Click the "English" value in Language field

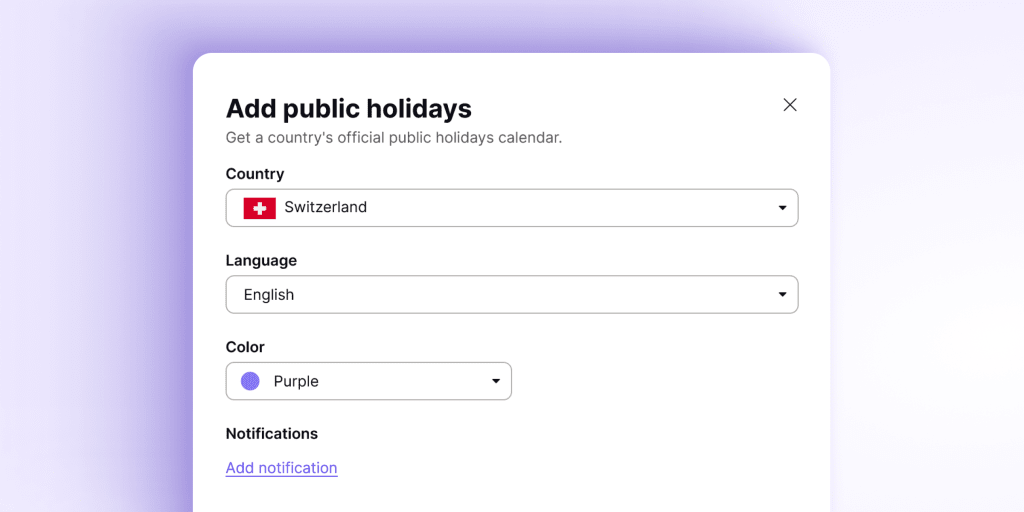tap(269, 295)
